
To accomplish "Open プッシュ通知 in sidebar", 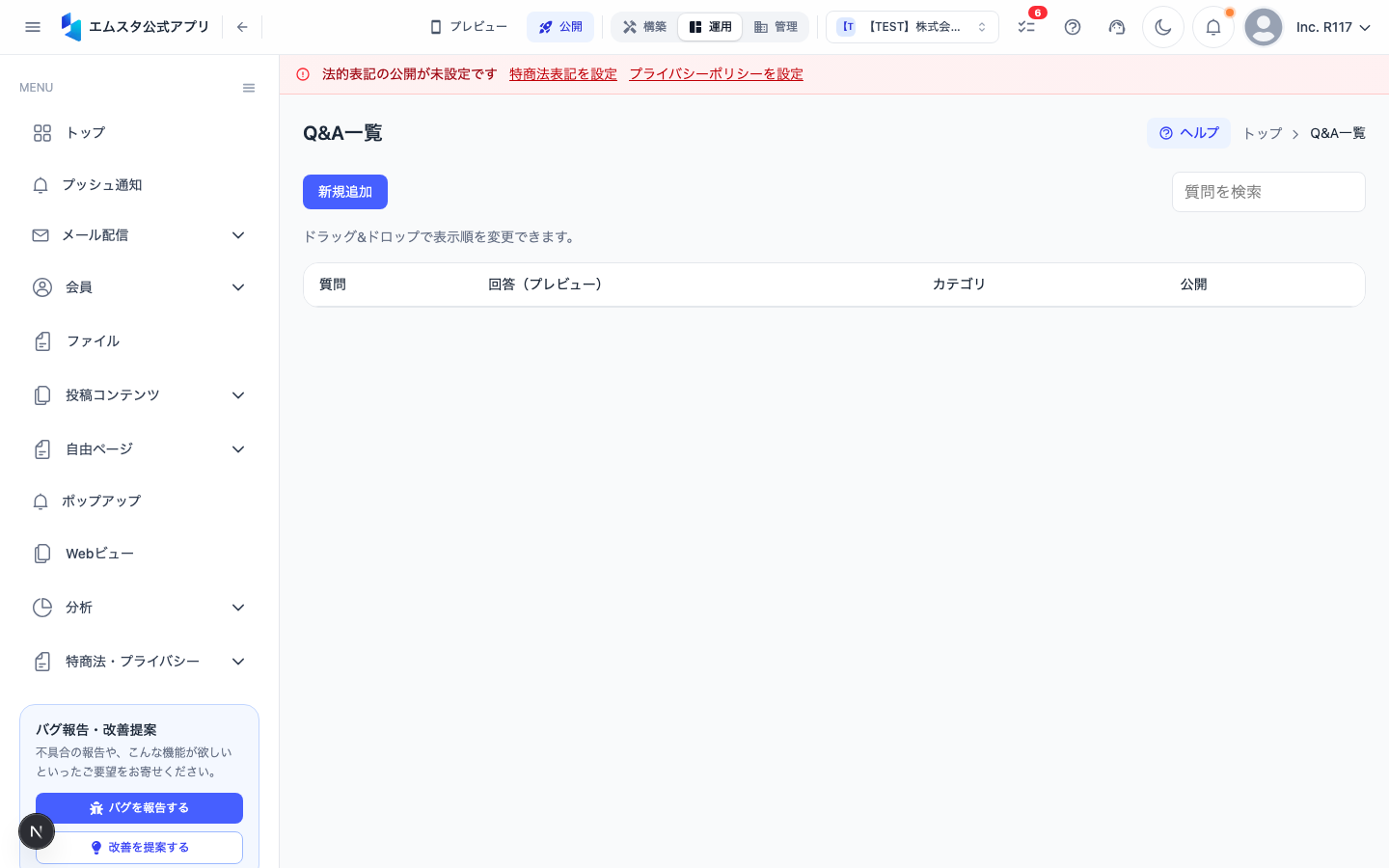I will [139, 185].
